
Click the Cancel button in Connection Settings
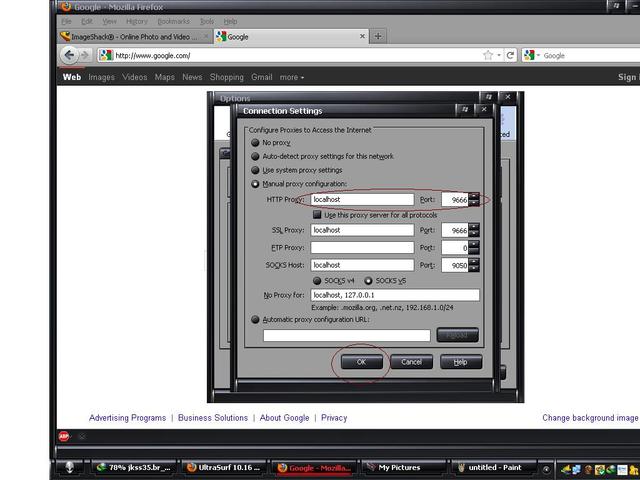(x=411, y=362)
